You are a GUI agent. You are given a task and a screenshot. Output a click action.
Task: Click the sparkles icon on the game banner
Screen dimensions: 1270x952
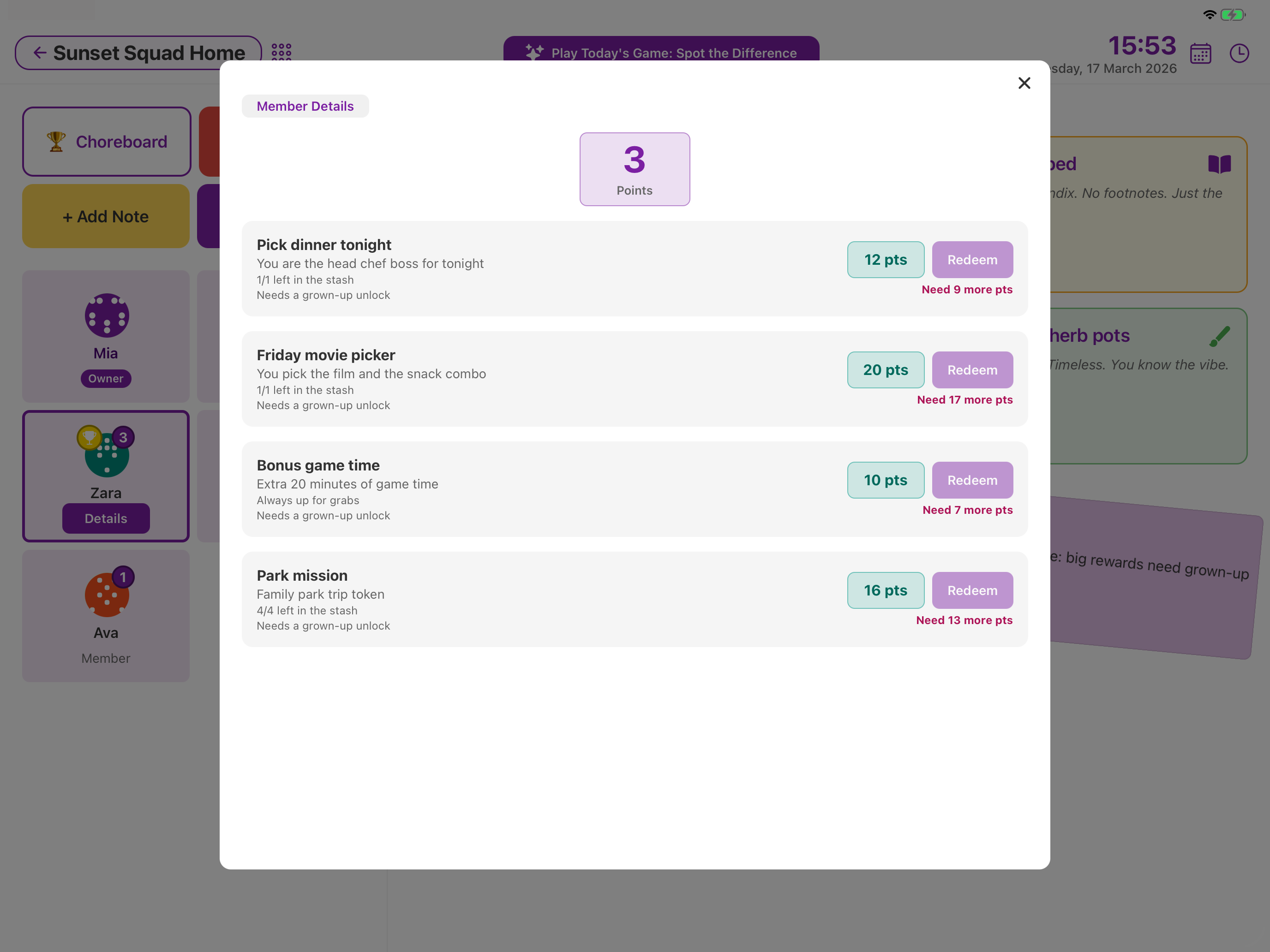(x=533, y=52)
